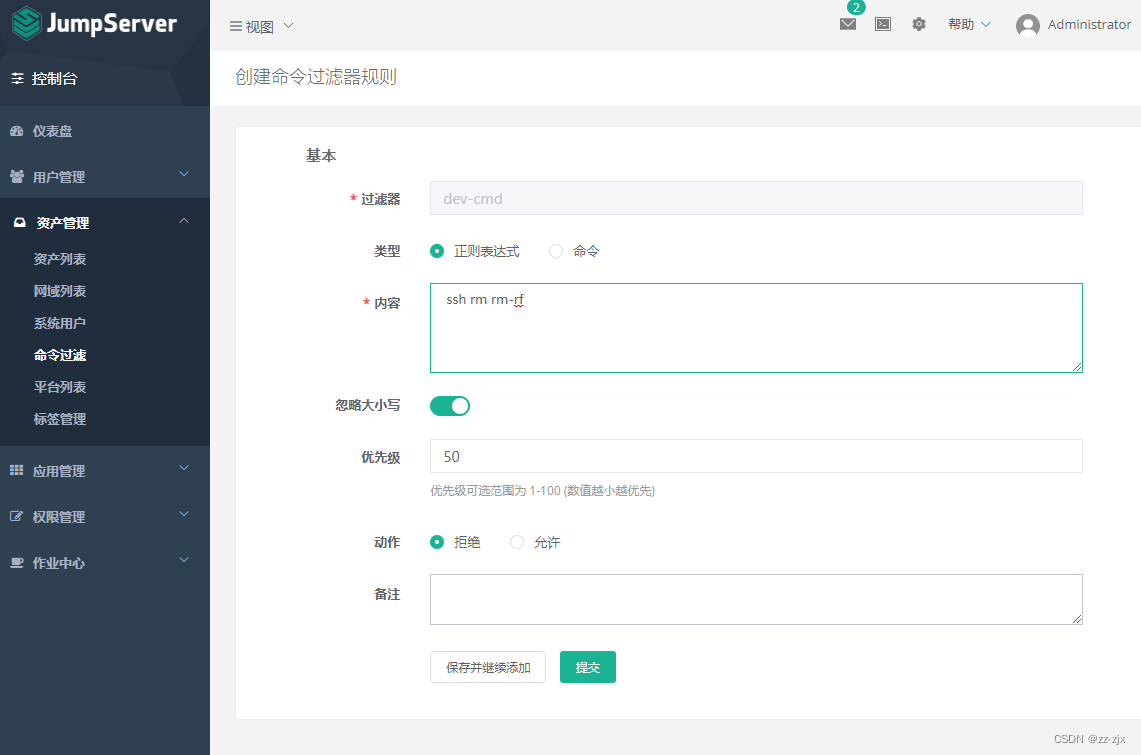This screenshot has height=755, width=1141.
Task: Disable the 忽略大小写 switch
Action: click(449, 405)
